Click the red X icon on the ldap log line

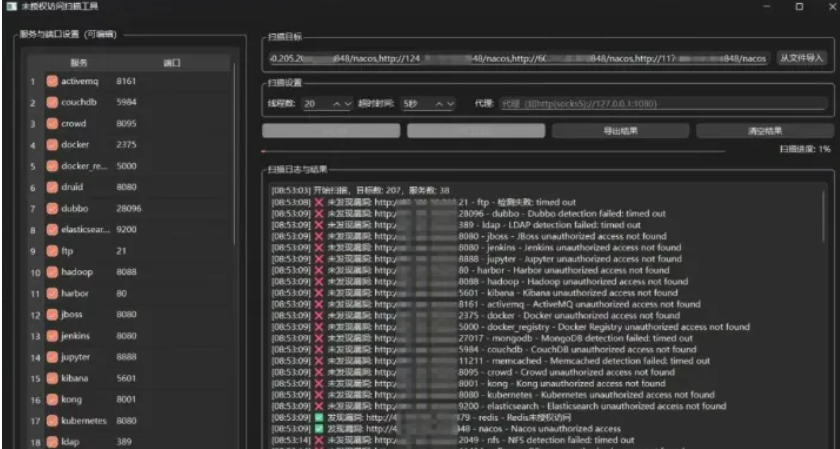point(319,225)
